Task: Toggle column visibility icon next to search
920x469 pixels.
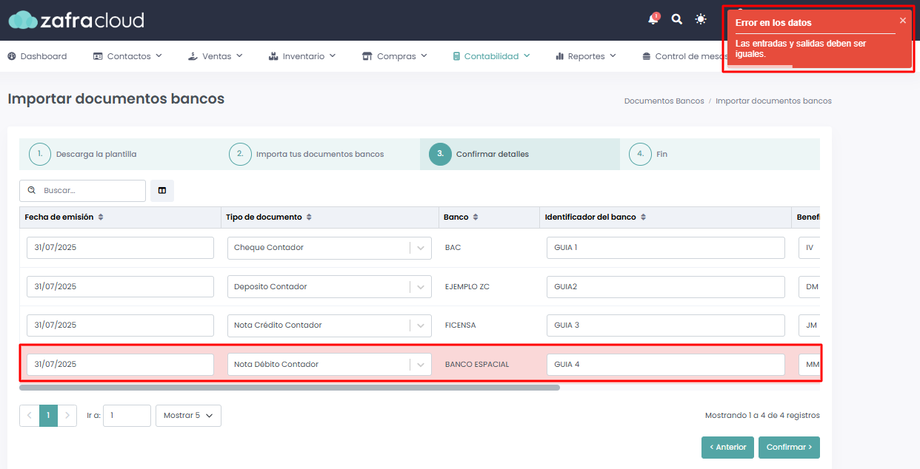Action: [162, 190]
